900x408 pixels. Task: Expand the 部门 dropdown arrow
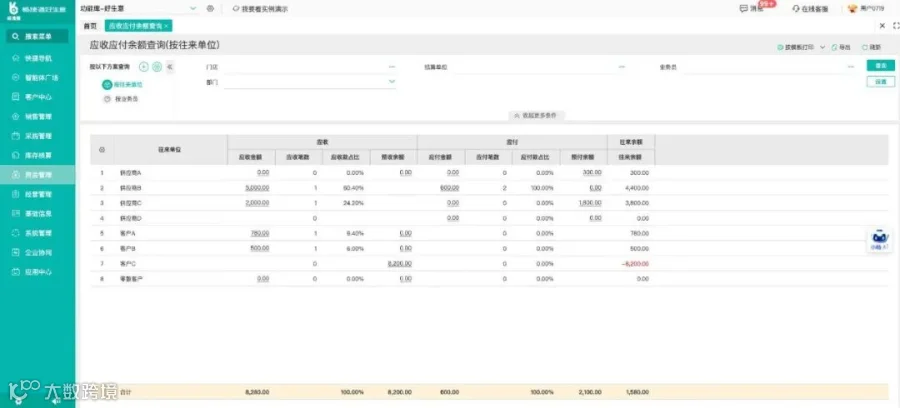click(392, 82)
